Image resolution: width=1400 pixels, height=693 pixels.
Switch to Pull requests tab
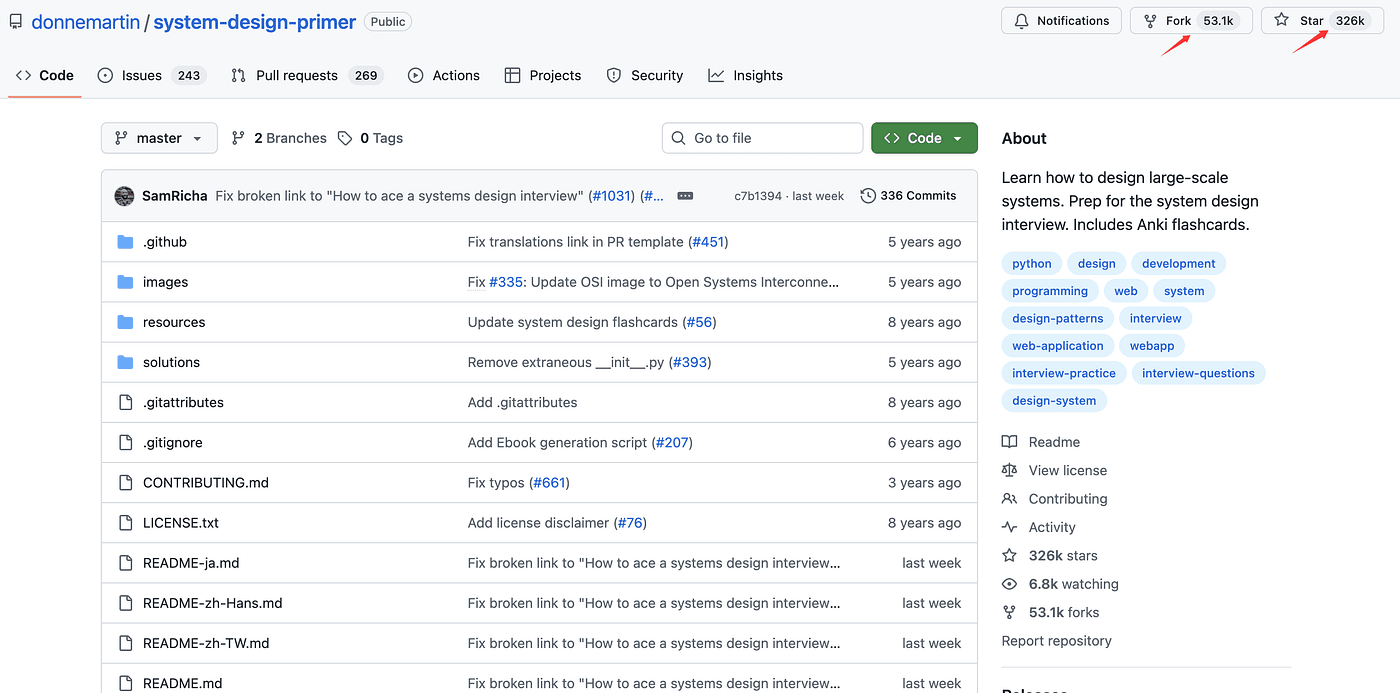(296, 76)
